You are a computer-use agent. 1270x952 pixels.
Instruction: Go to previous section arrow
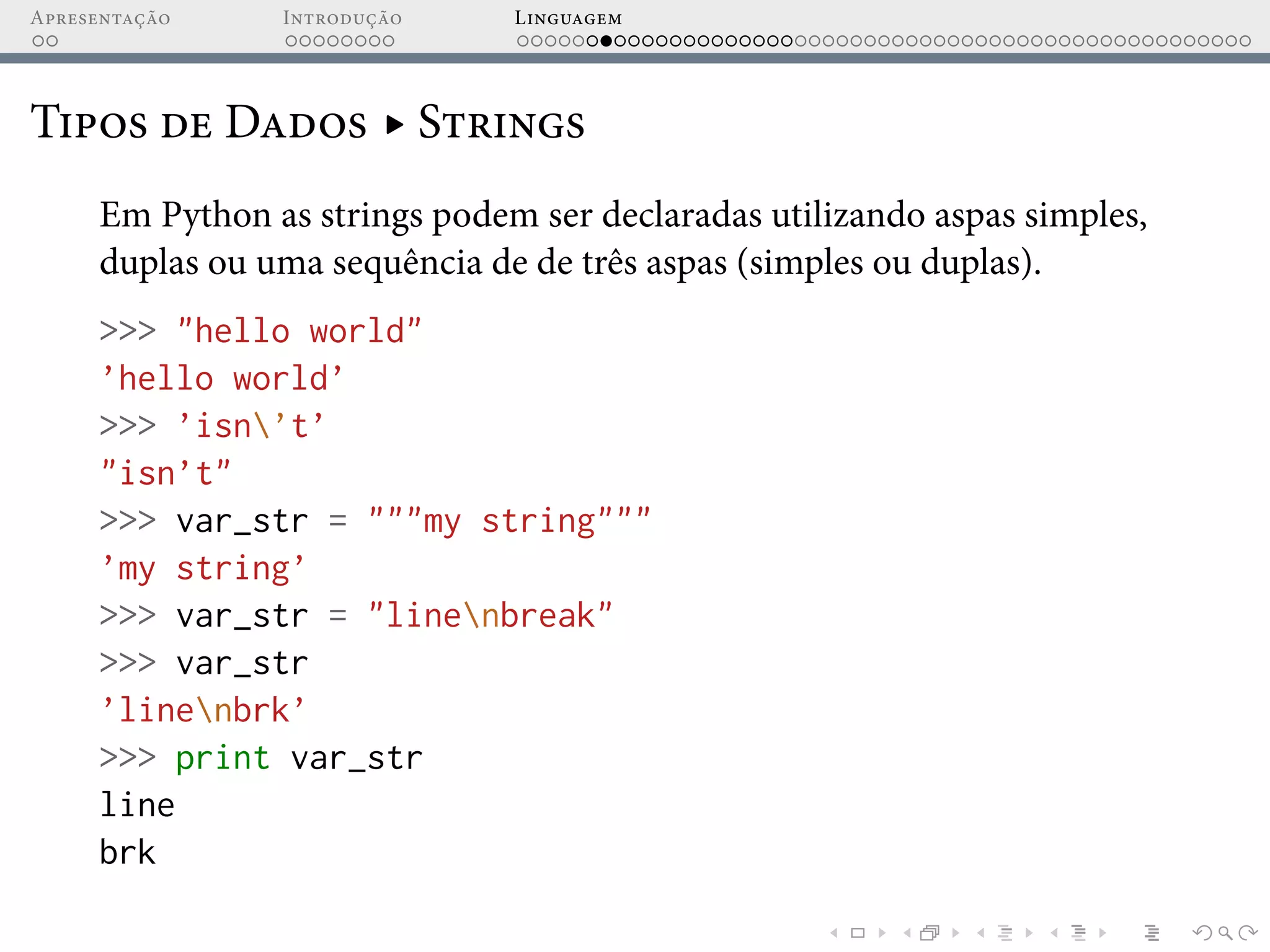pos(1054,932)
